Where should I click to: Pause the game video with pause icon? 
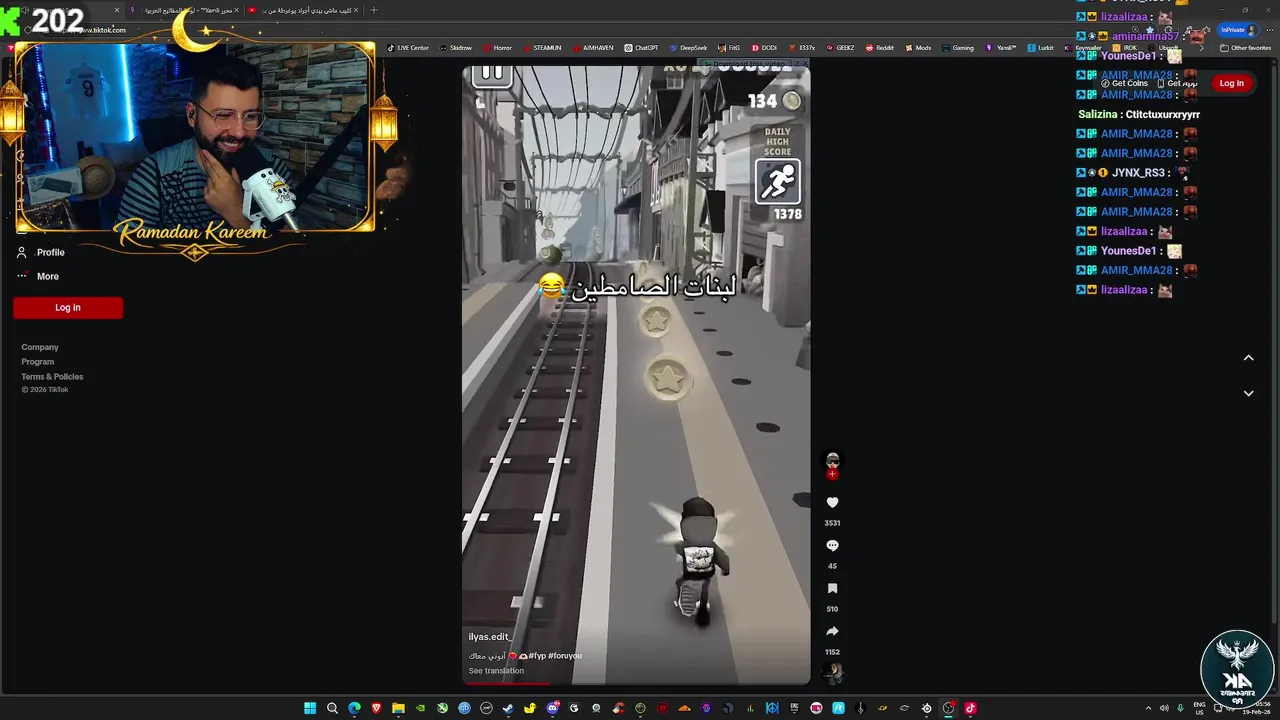(492, 73)
